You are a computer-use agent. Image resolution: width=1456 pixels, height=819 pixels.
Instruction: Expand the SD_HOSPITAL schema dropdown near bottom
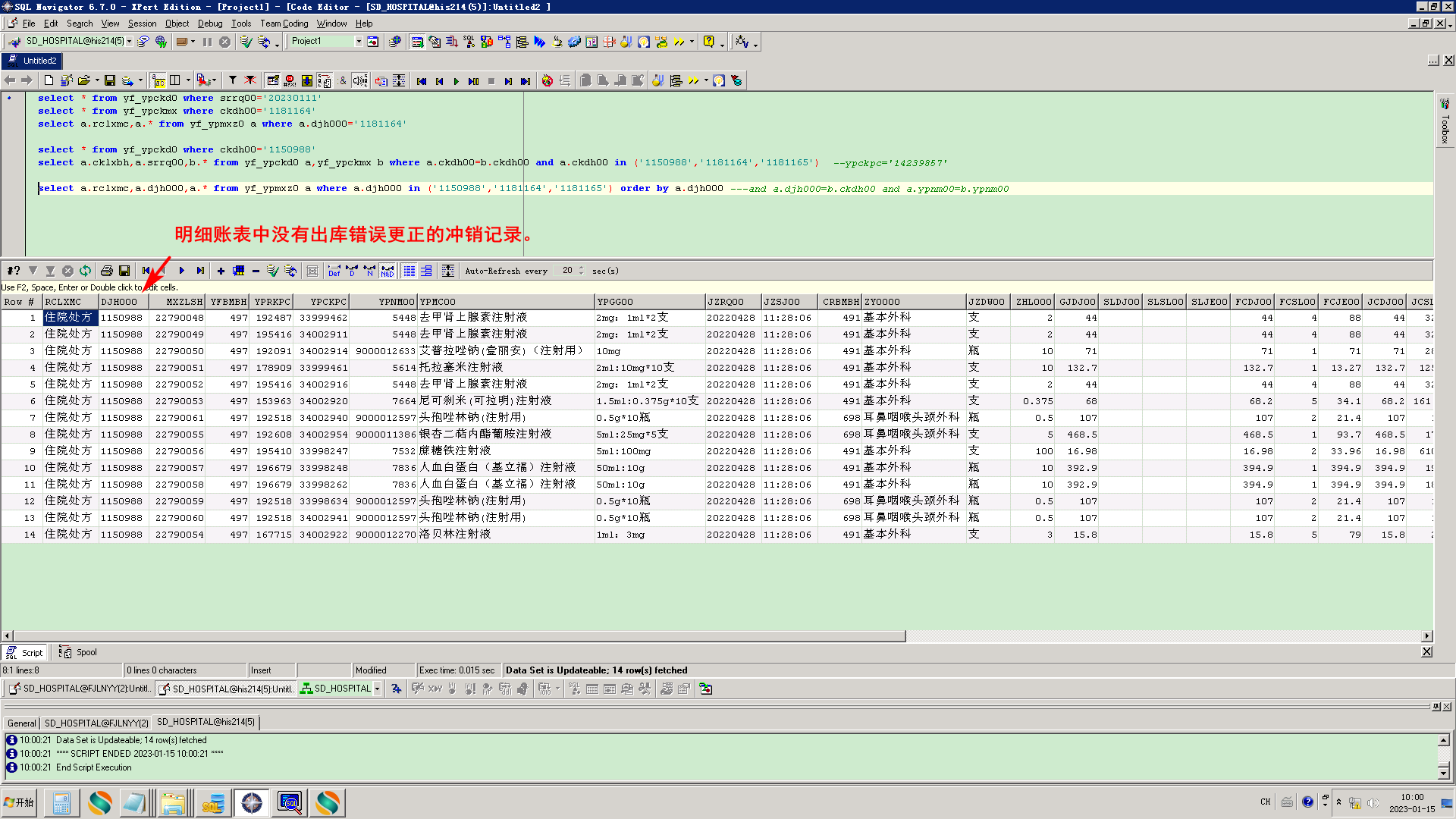[377, 689]
